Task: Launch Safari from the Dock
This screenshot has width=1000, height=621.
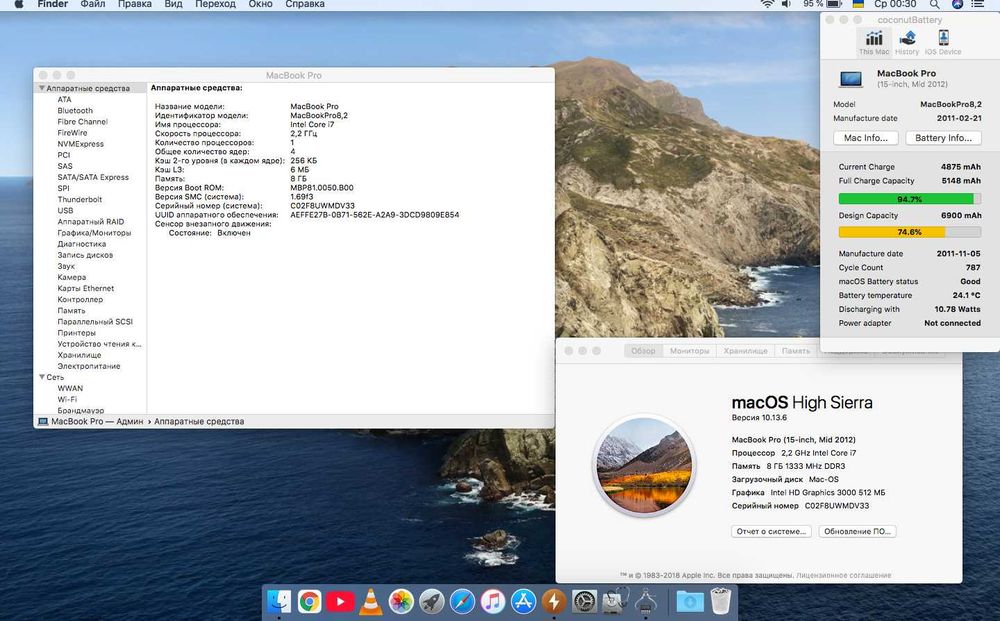Action: coord(462,601)
